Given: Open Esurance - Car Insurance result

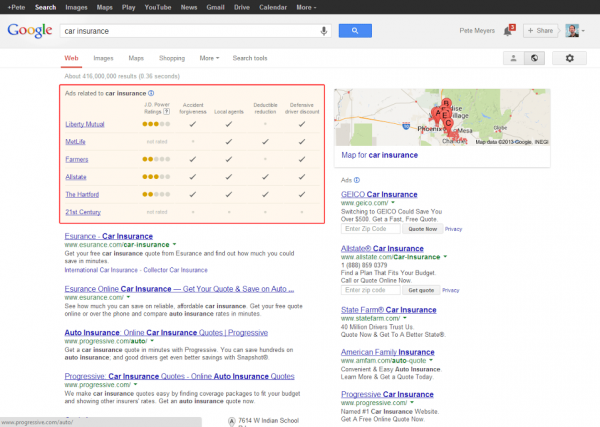Looking at the screenshot, I should click(109, 236).
